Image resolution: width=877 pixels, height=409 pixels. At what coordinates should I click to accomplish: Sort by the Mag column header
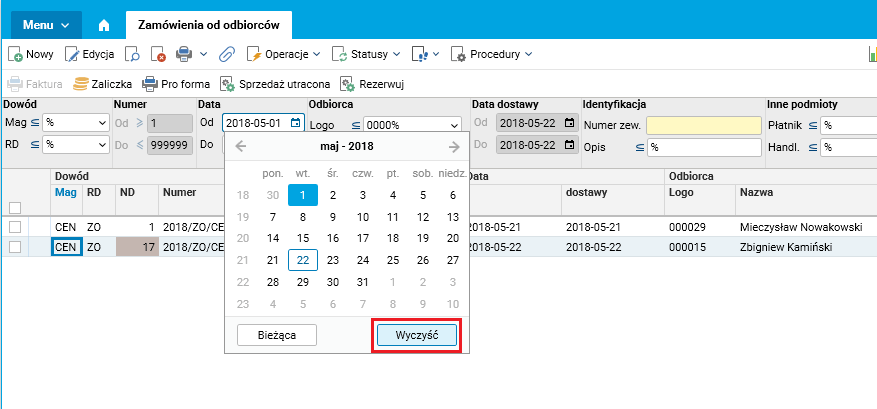[66, 192]
